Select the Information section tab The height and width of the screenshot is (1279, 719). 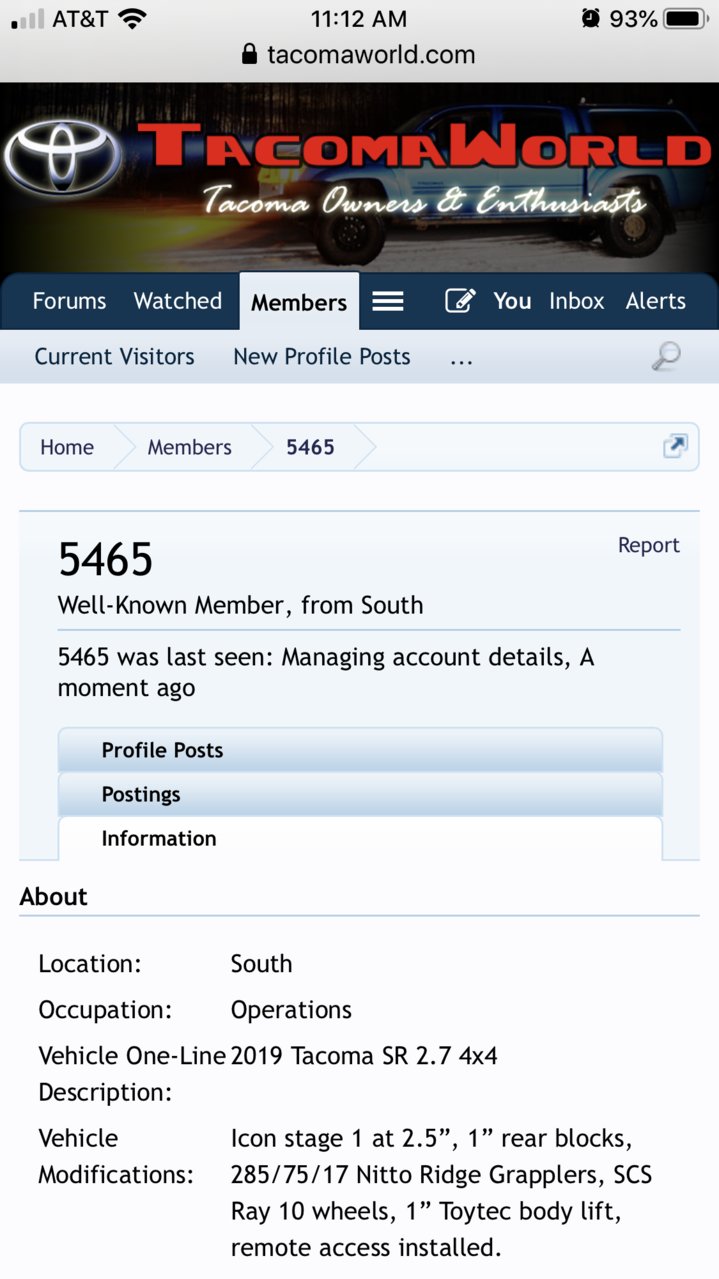click(x=360, y=838)
